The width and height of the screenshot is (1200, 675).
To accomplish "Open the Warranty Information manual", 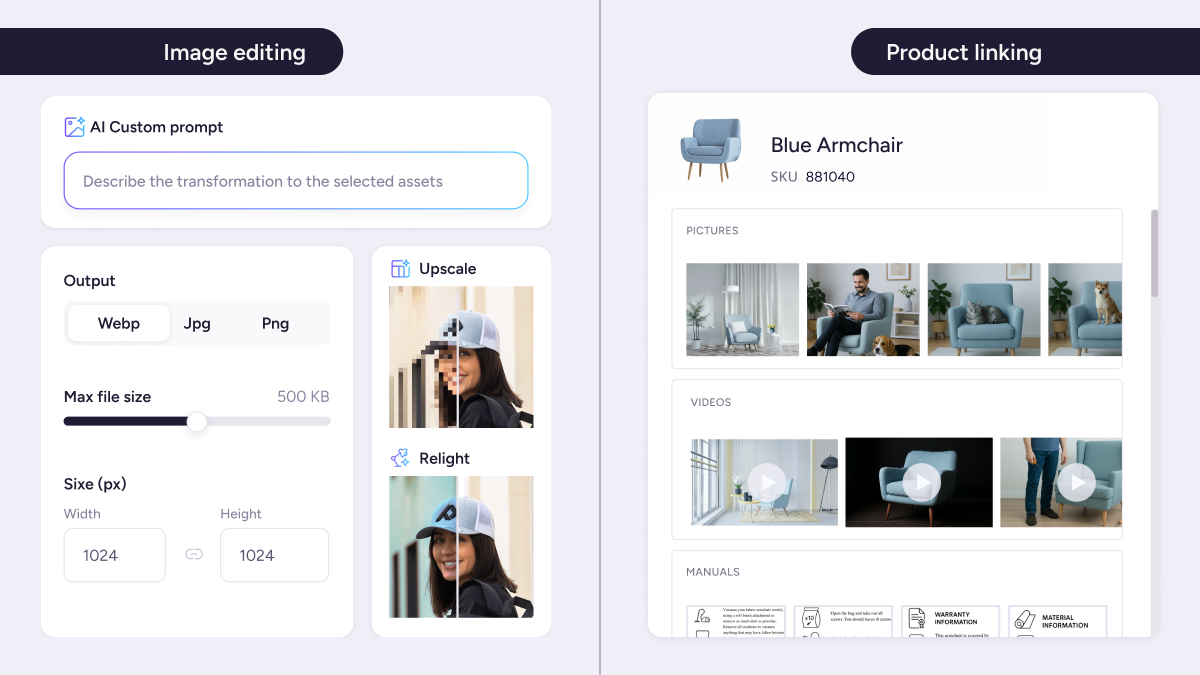I will pos(950,621).
